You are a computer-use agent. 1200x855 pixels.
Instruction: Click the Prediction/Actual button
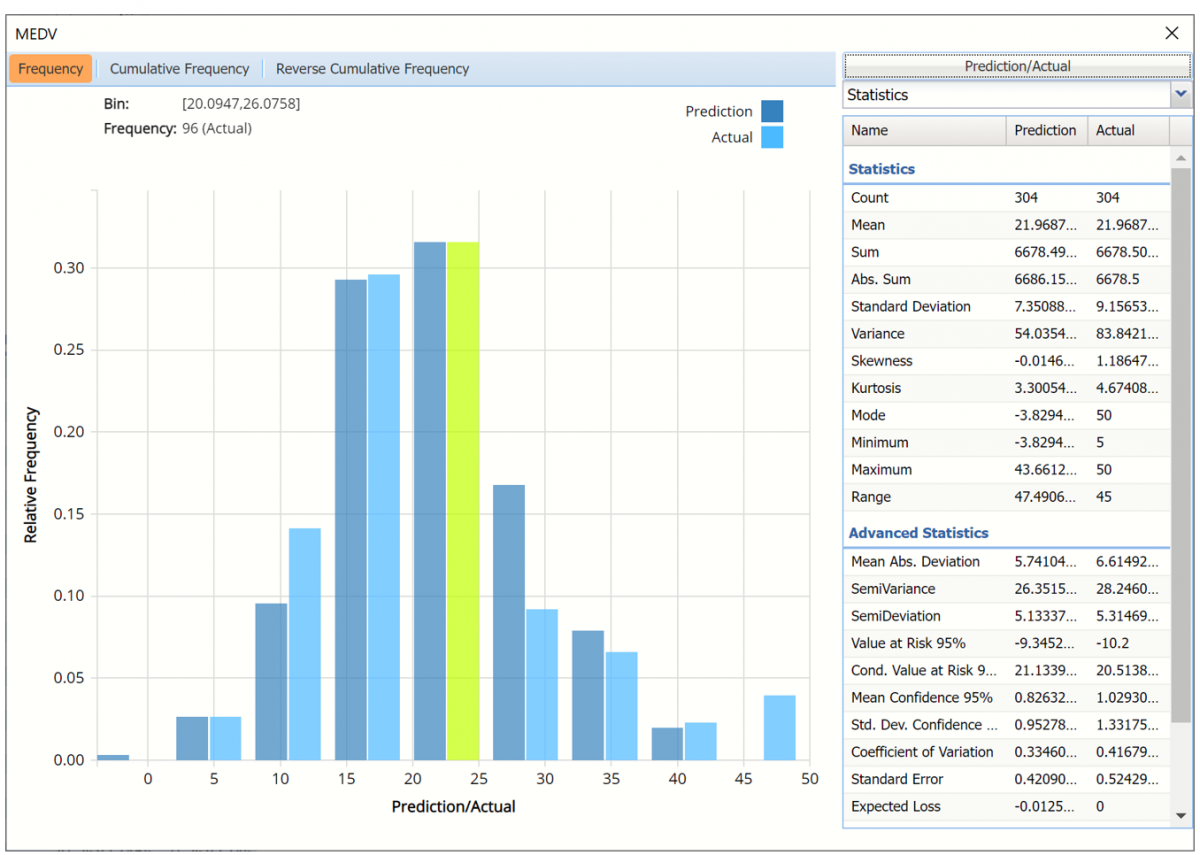[1017, 66]
